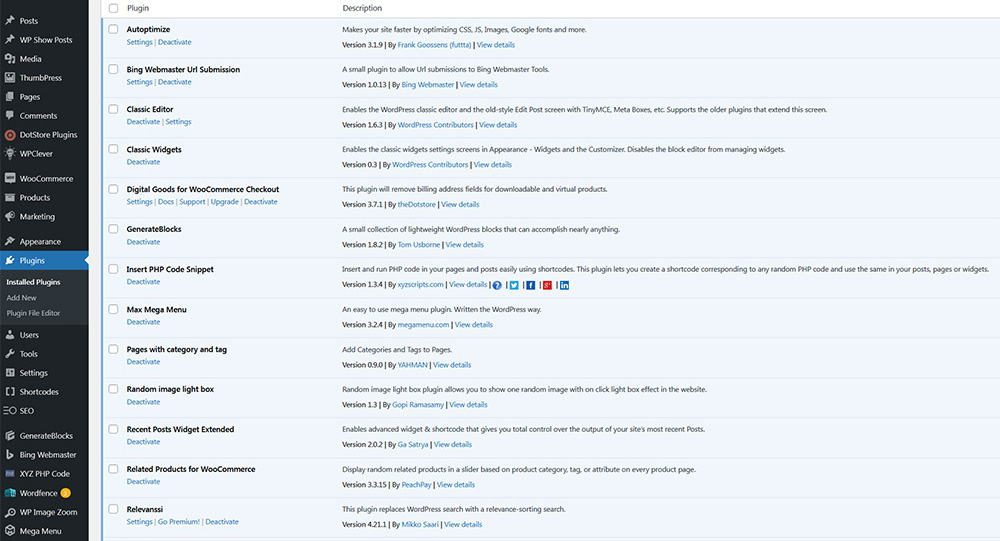Image resolution: width=1000 pixels, height=541 pixels.
Task: View details for Pages with category and tag
Action: click(x=452, y=365)
